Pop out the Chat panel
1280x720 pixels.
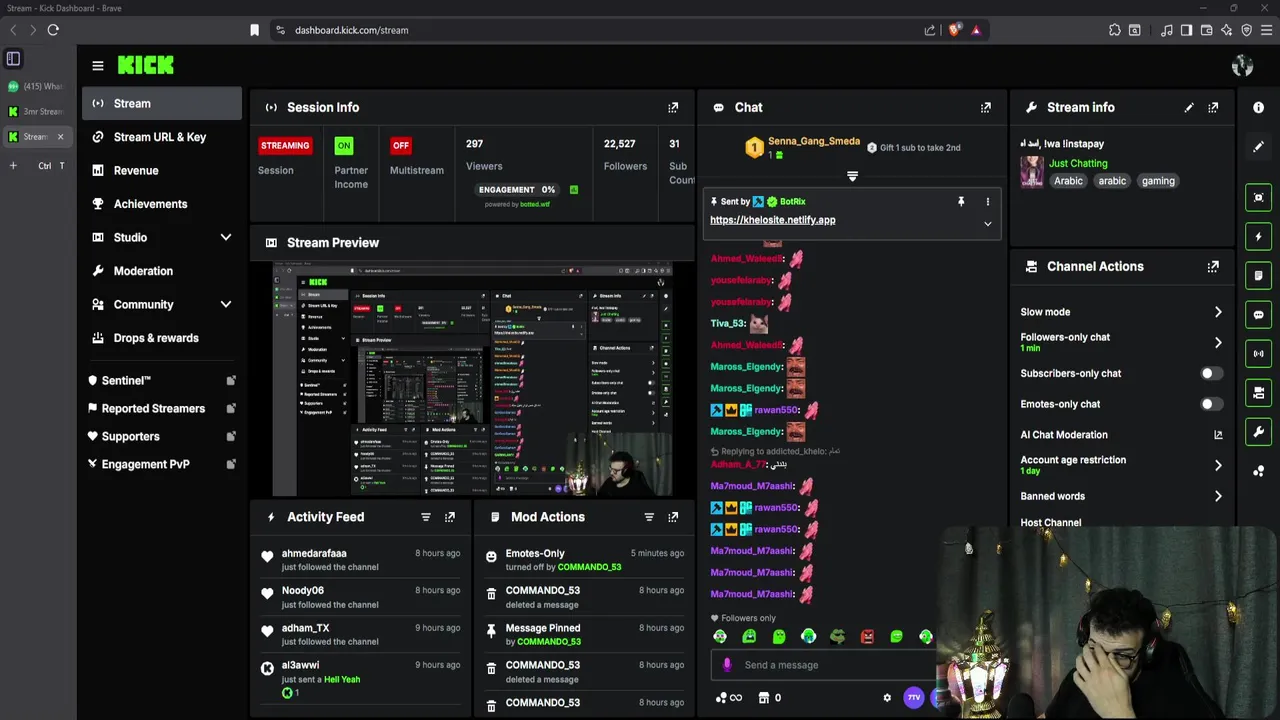pos(986,107)
